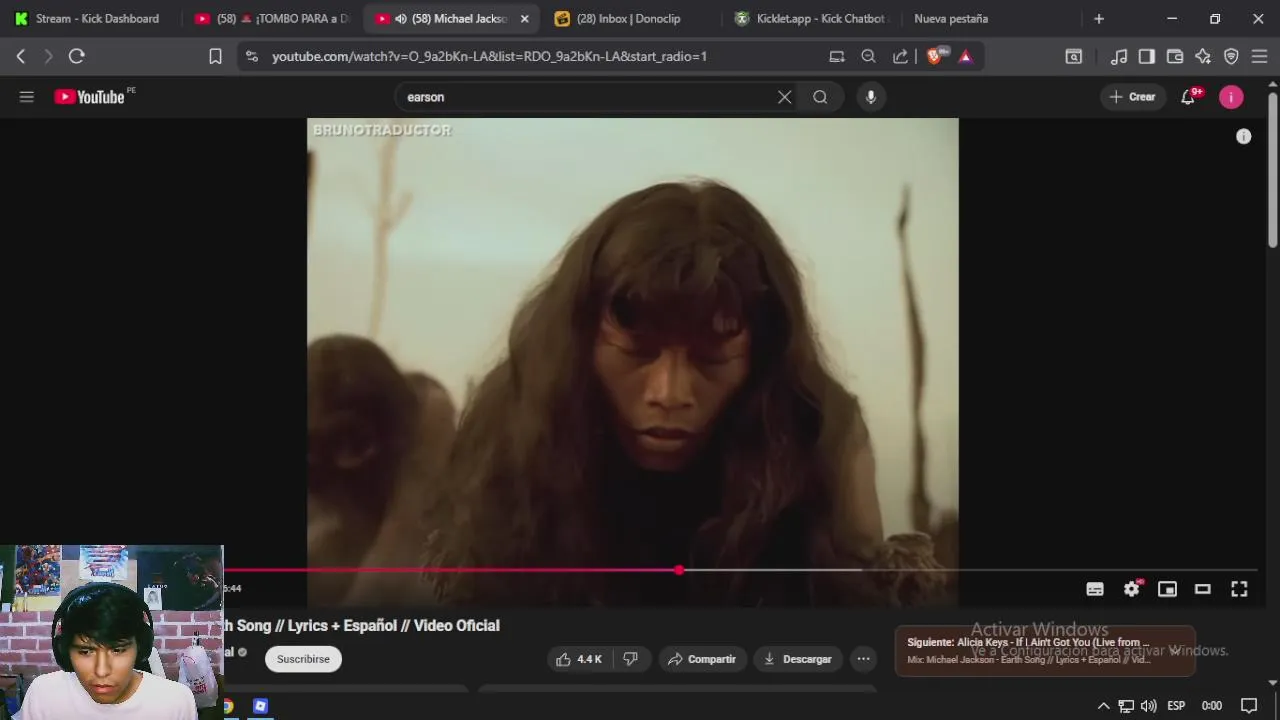Open YouTube notifications bell
This screenshot has height=720, width=1280.
coord(1188,97)
